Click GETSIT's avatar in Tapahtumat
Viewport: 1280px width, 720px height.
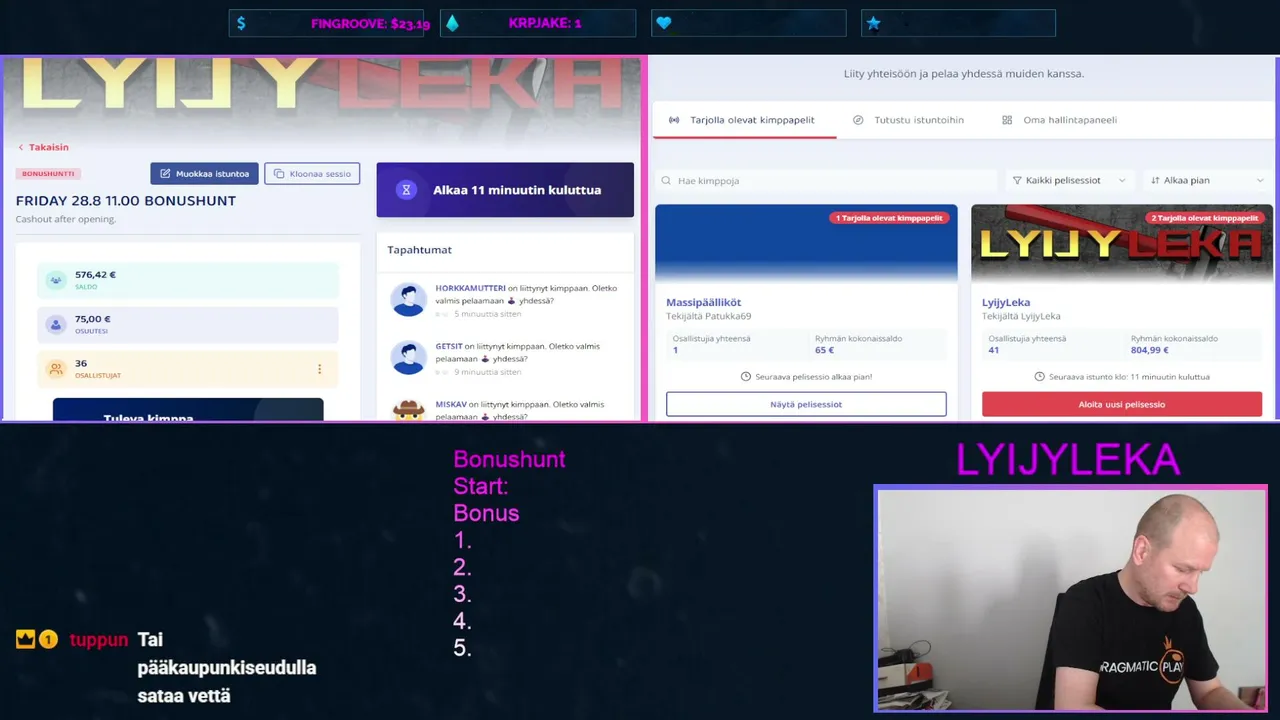coord(408,358)
